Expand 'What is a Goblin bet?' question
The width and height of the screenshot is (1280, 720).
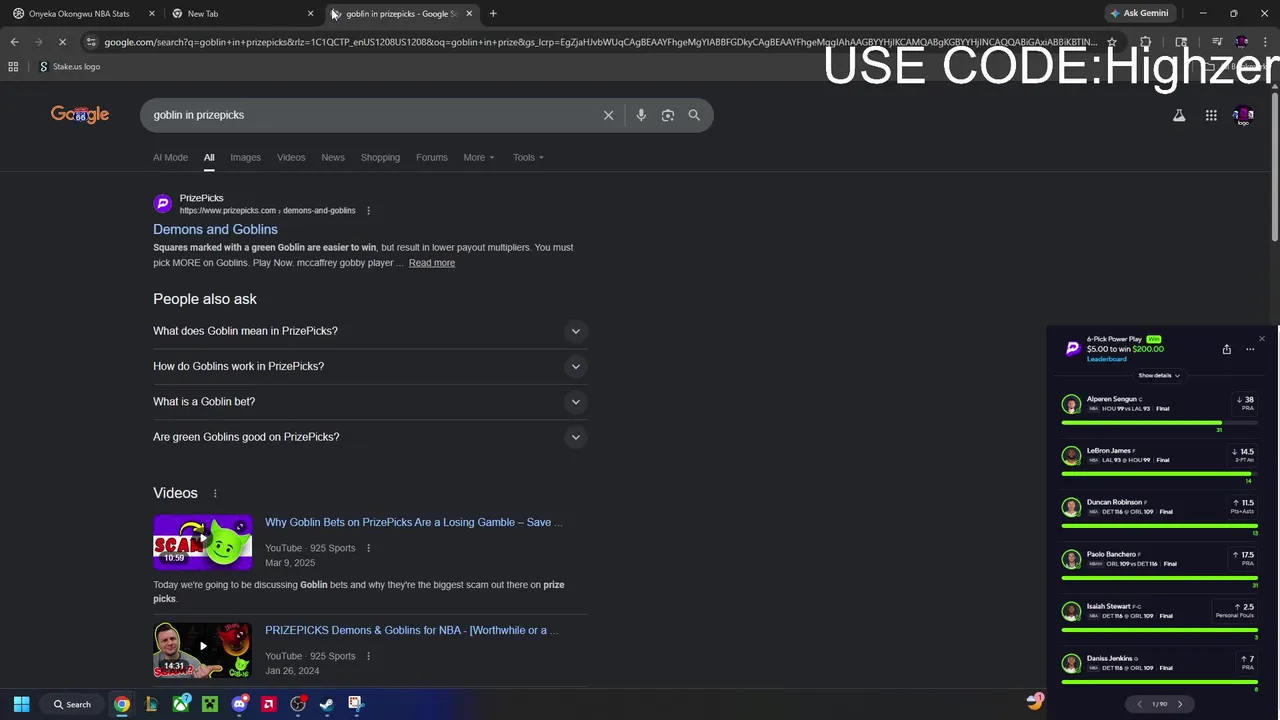370,401
